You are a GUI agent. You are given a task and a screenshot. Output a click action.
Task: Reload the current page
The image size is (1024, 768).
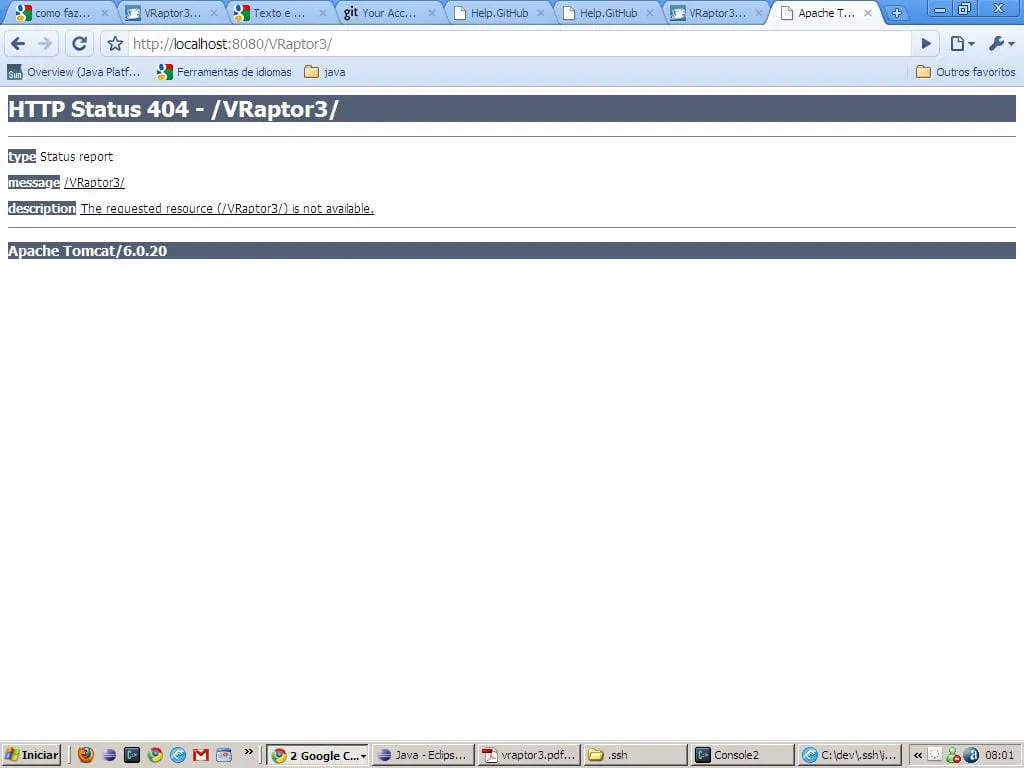tap(79, 44)
